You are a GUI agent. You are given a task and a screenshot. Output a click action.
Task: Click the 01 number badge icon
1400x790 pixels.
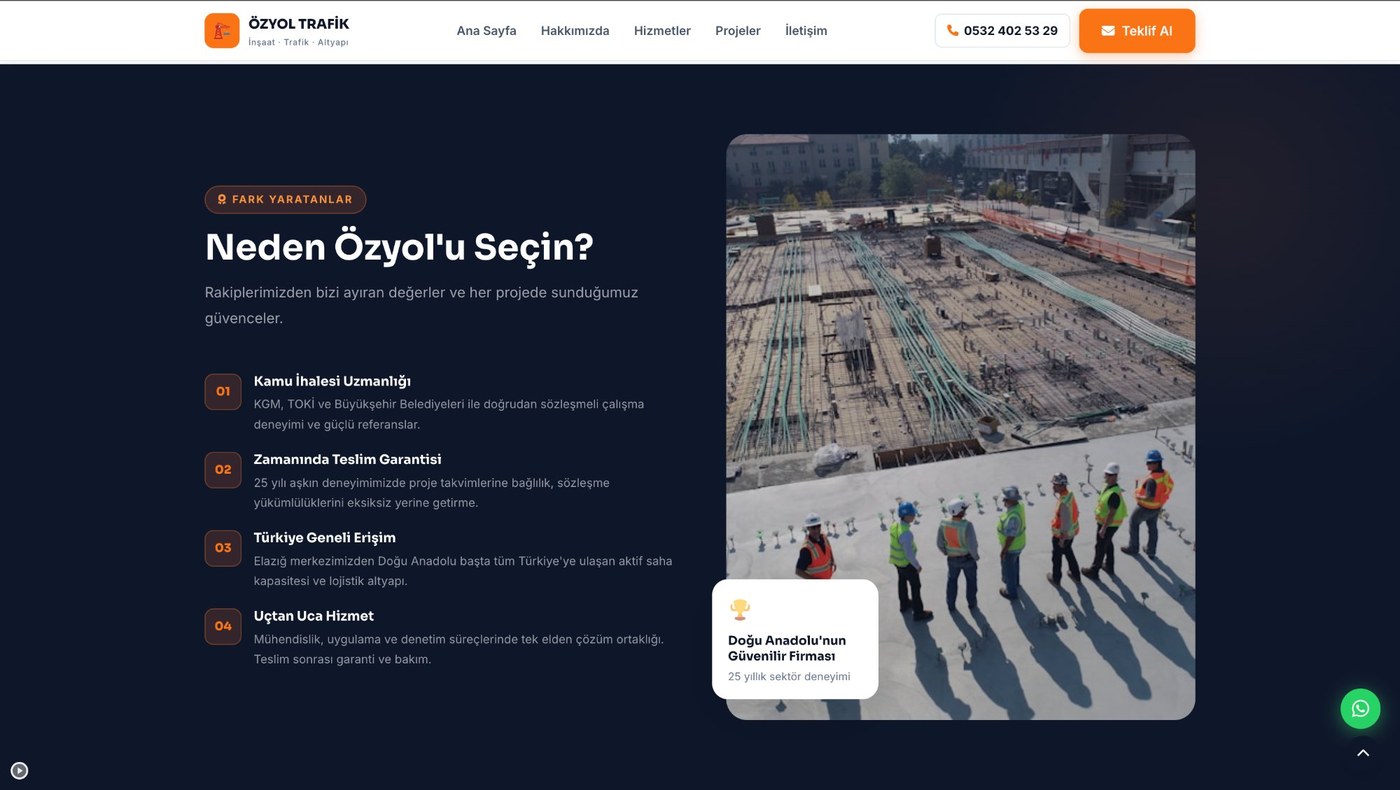[x=223, y=392]
